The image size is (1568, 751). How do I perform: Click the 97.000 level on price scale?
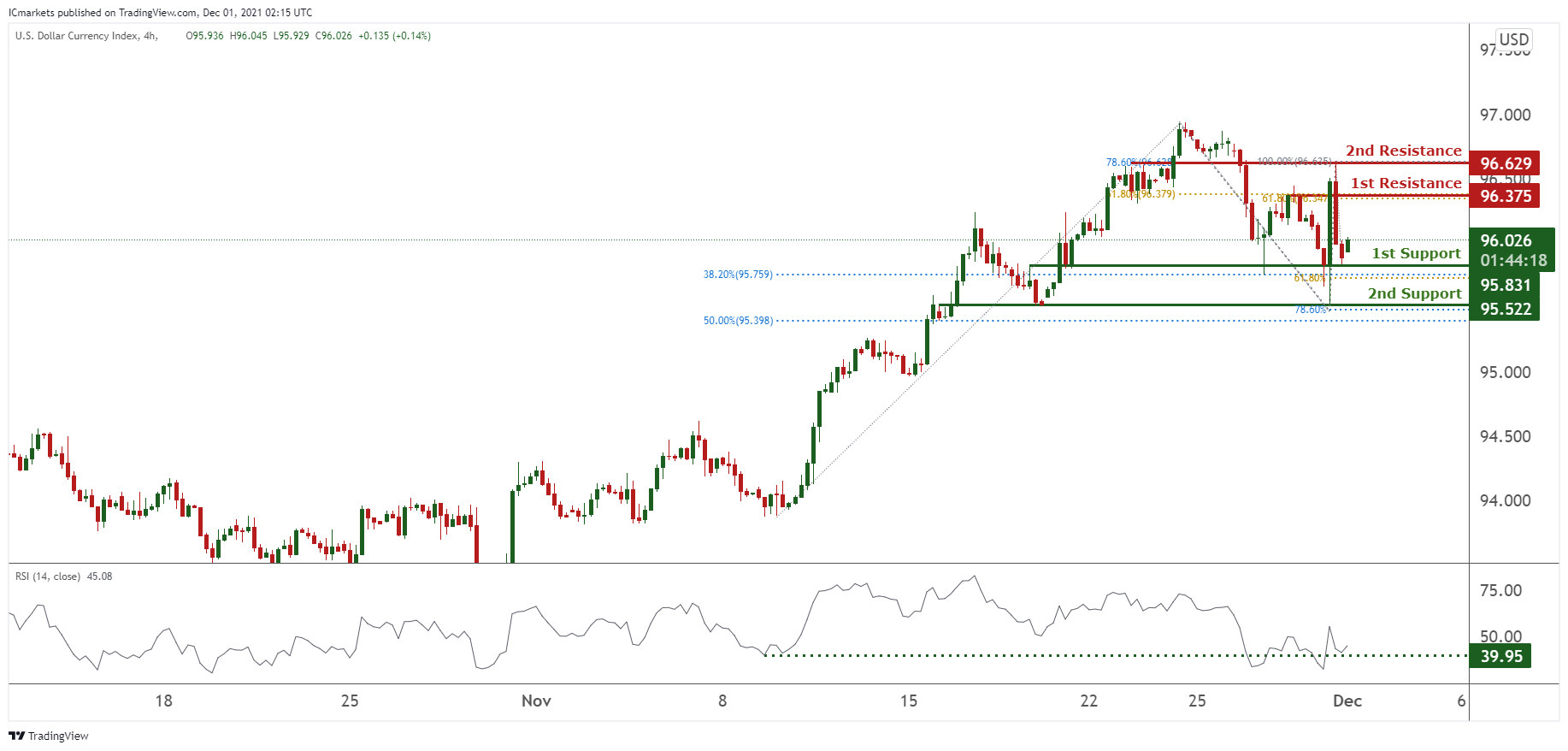1505,115
